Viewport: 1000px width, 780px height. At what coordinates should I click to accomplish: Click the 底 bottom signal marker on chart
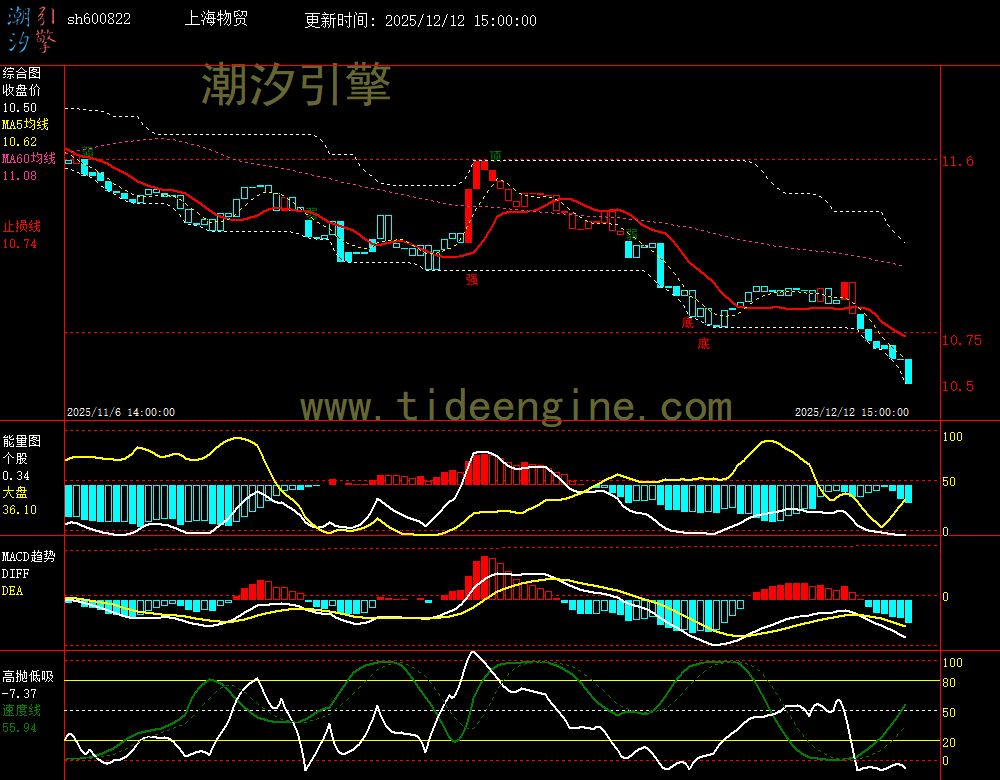point(701,342)
